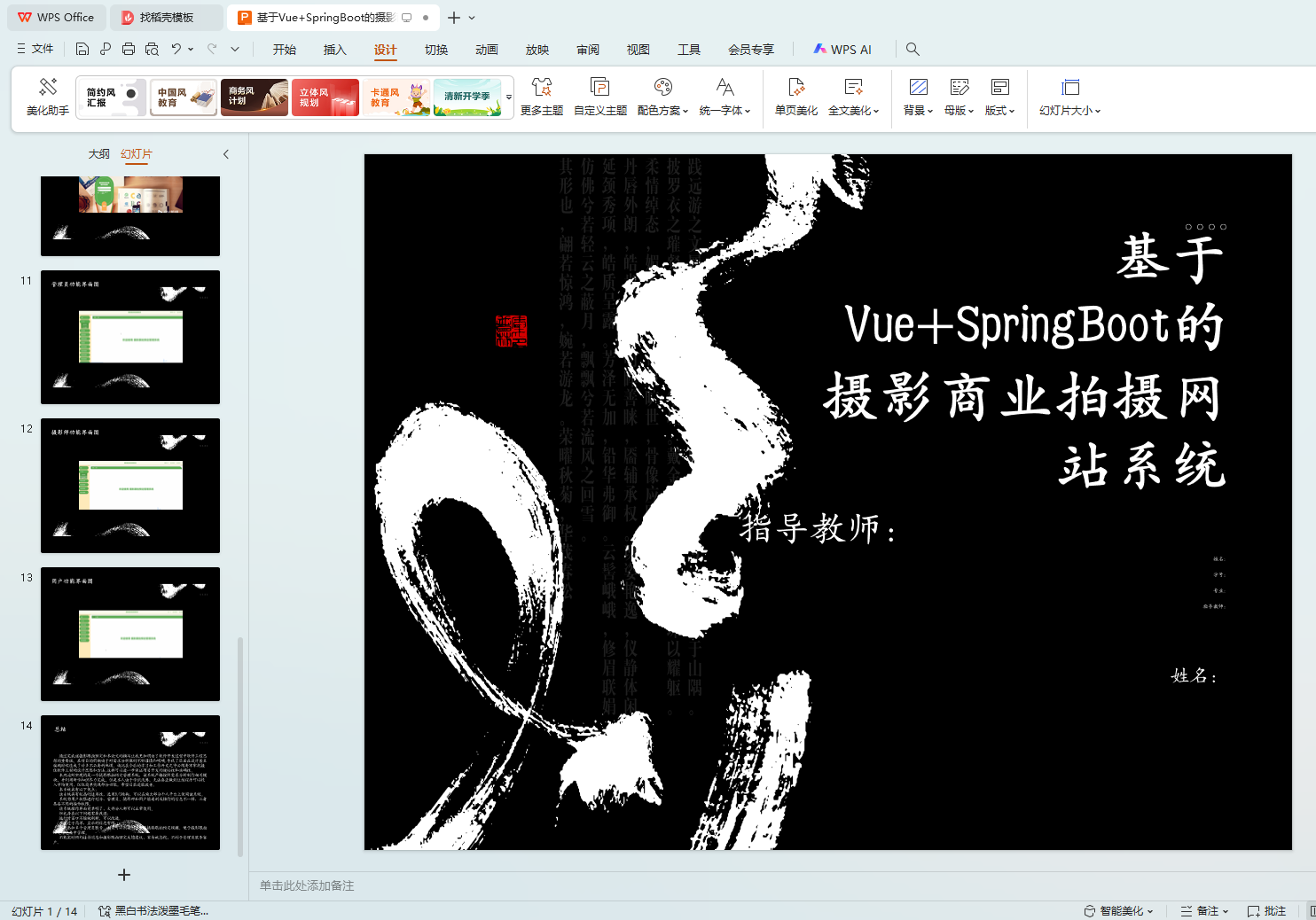Apply the 商务风计划 theme

pos(255,97)
